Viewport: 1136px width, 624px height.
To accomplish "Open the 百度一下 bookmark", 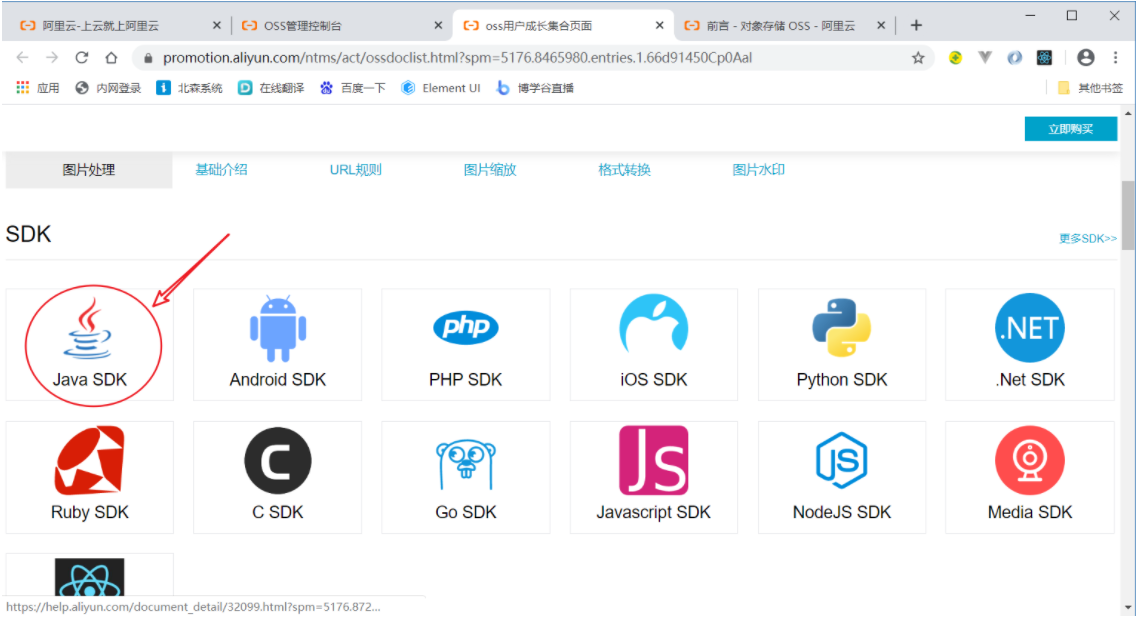I will [353, 88].
